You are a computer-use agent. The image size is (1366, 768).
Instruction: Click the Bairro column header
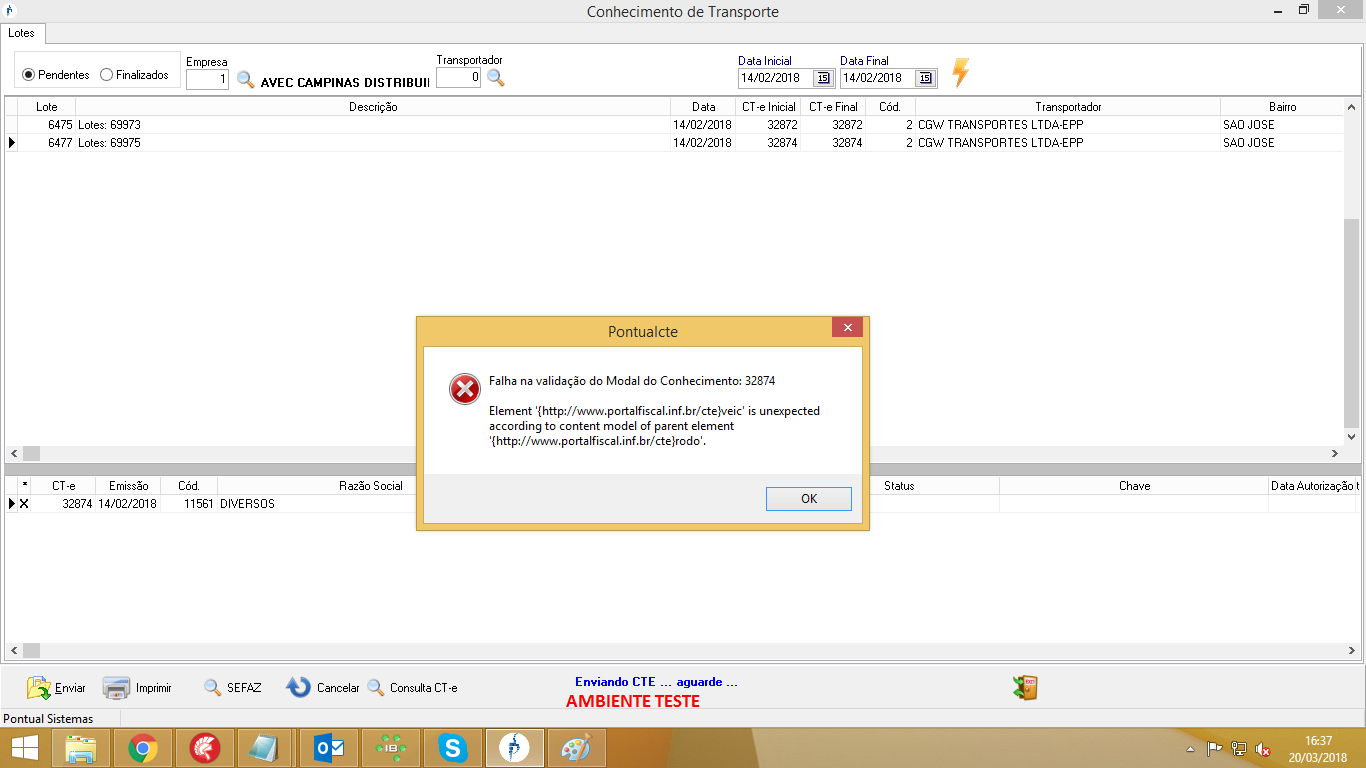(x=1282, y=107)
